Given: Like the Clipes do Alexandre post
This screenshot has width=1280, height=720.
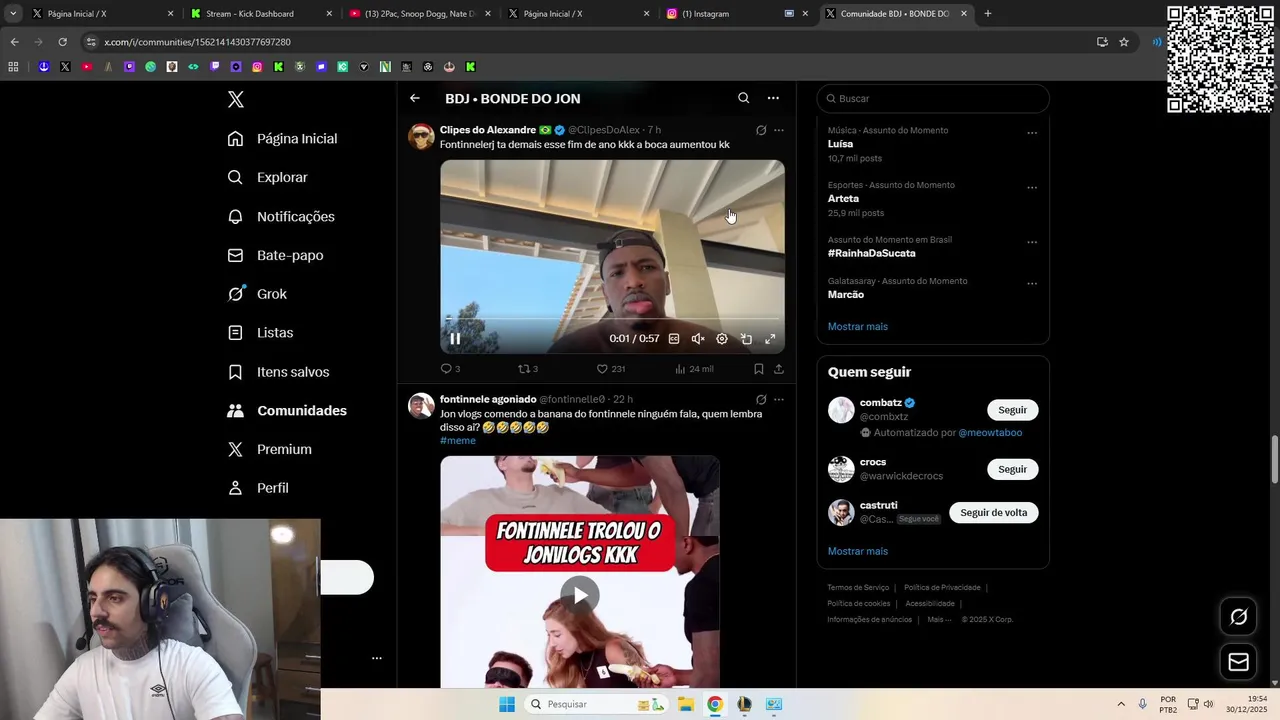Looking at the screenshot, I should tap(610, 369).
